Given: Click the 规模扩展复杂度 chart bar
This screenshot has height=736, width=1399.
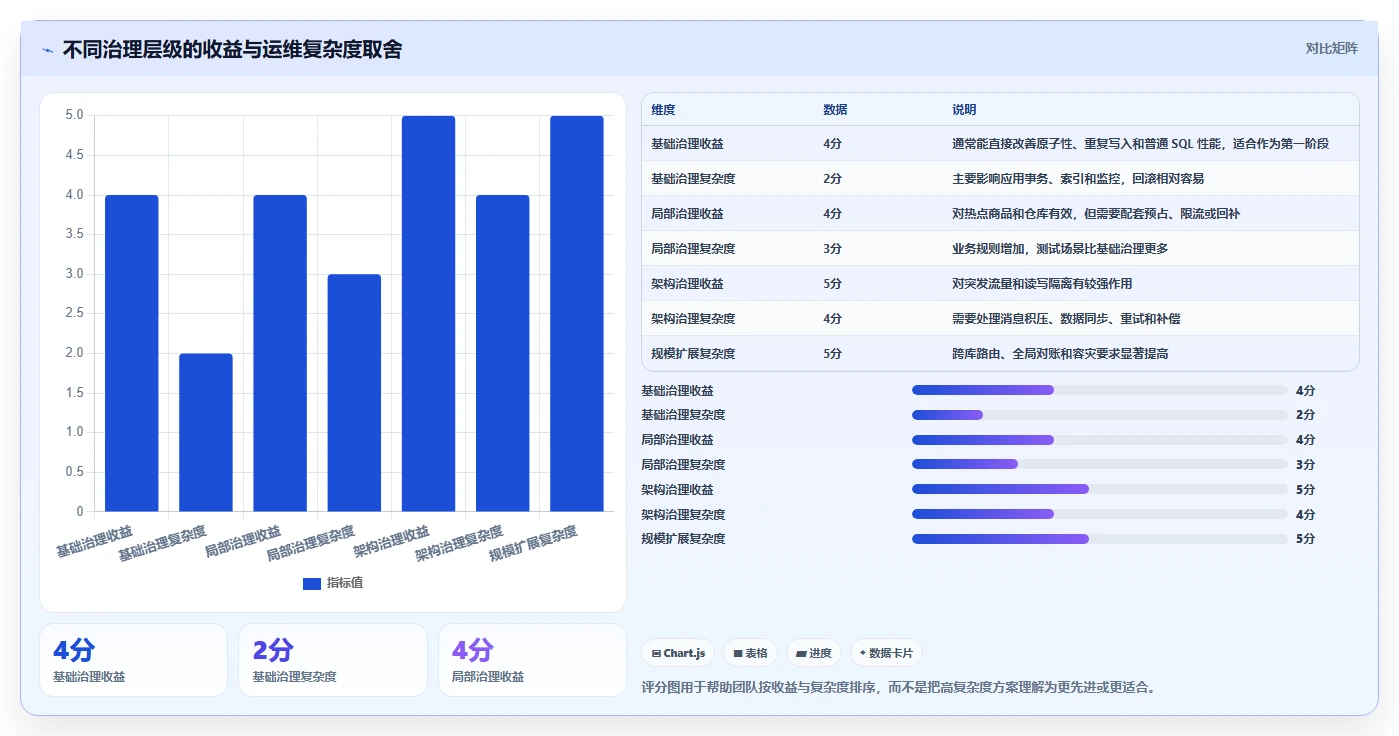Looking at the screenshot, I should coord(577,314).
